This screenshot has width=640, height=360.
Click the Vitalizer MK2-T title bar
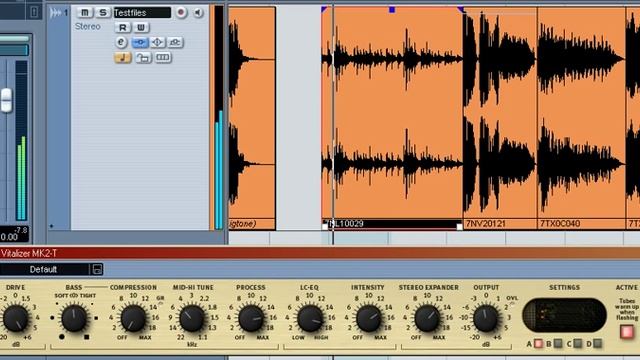320,253
